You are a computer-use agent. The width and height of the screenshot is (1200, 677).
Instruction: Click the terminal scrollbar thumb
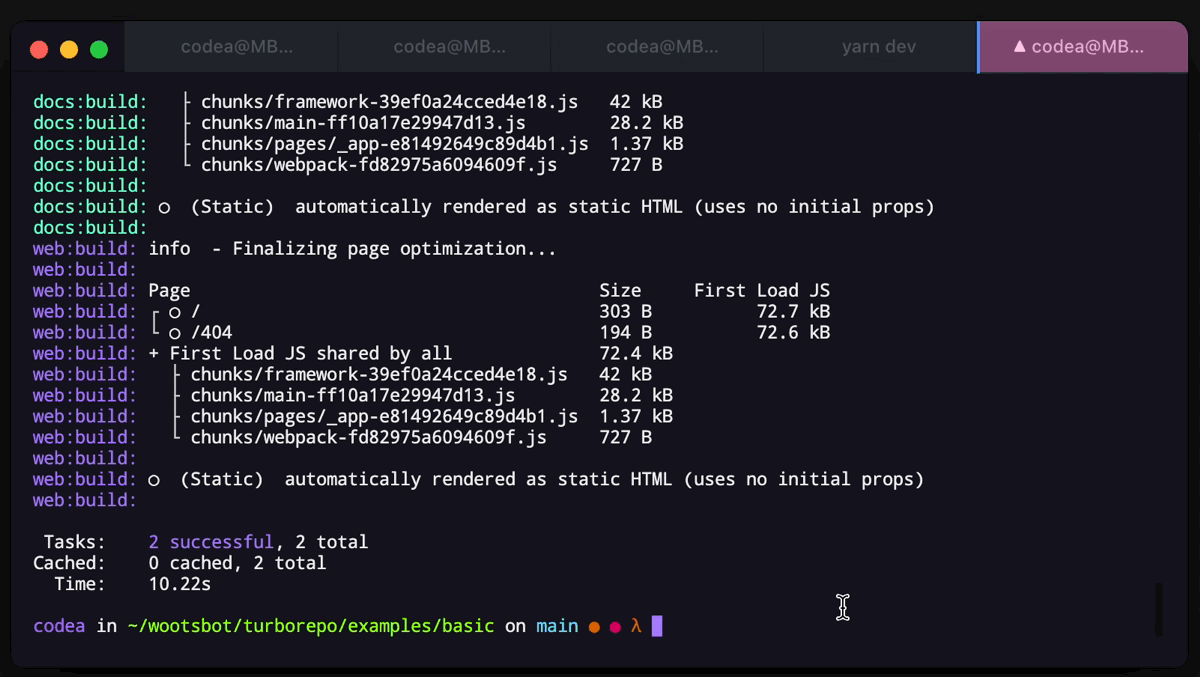1159,608
